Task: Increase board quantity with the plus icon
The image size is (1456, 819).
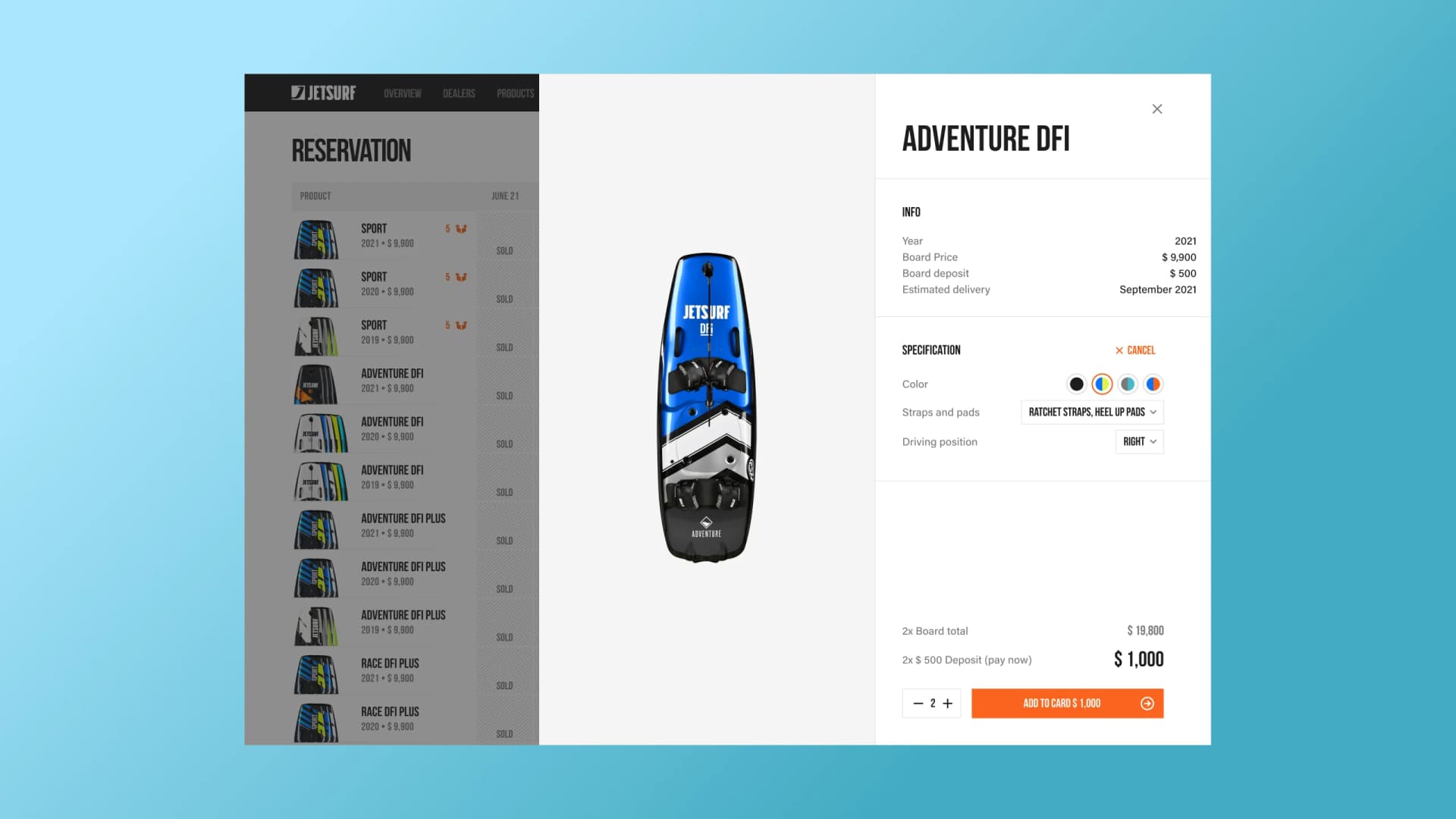Action: tap(947, 704)
